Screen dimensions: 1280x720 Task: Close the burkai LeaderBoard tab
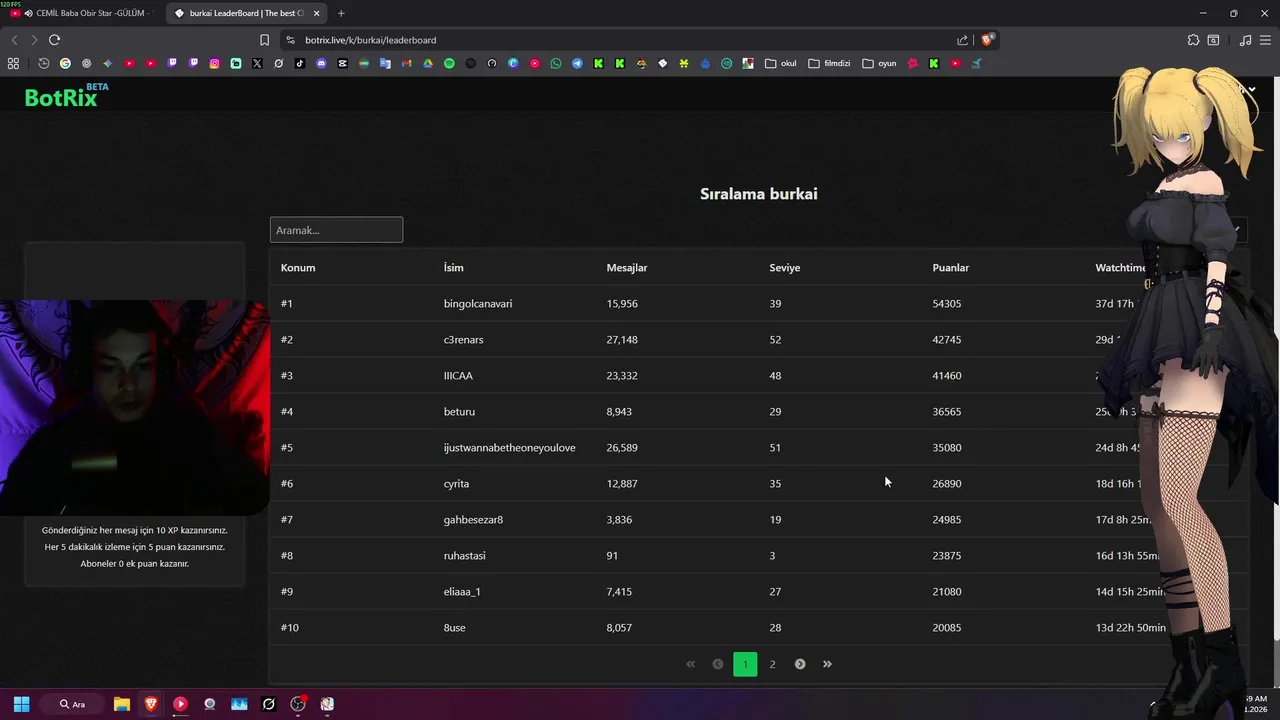pyautogui.click(x=317, y=13)
